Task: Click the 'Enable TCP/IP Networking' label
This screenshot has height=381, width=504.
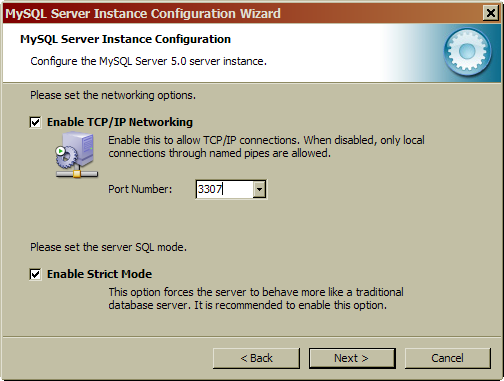Action: point(120,122)
